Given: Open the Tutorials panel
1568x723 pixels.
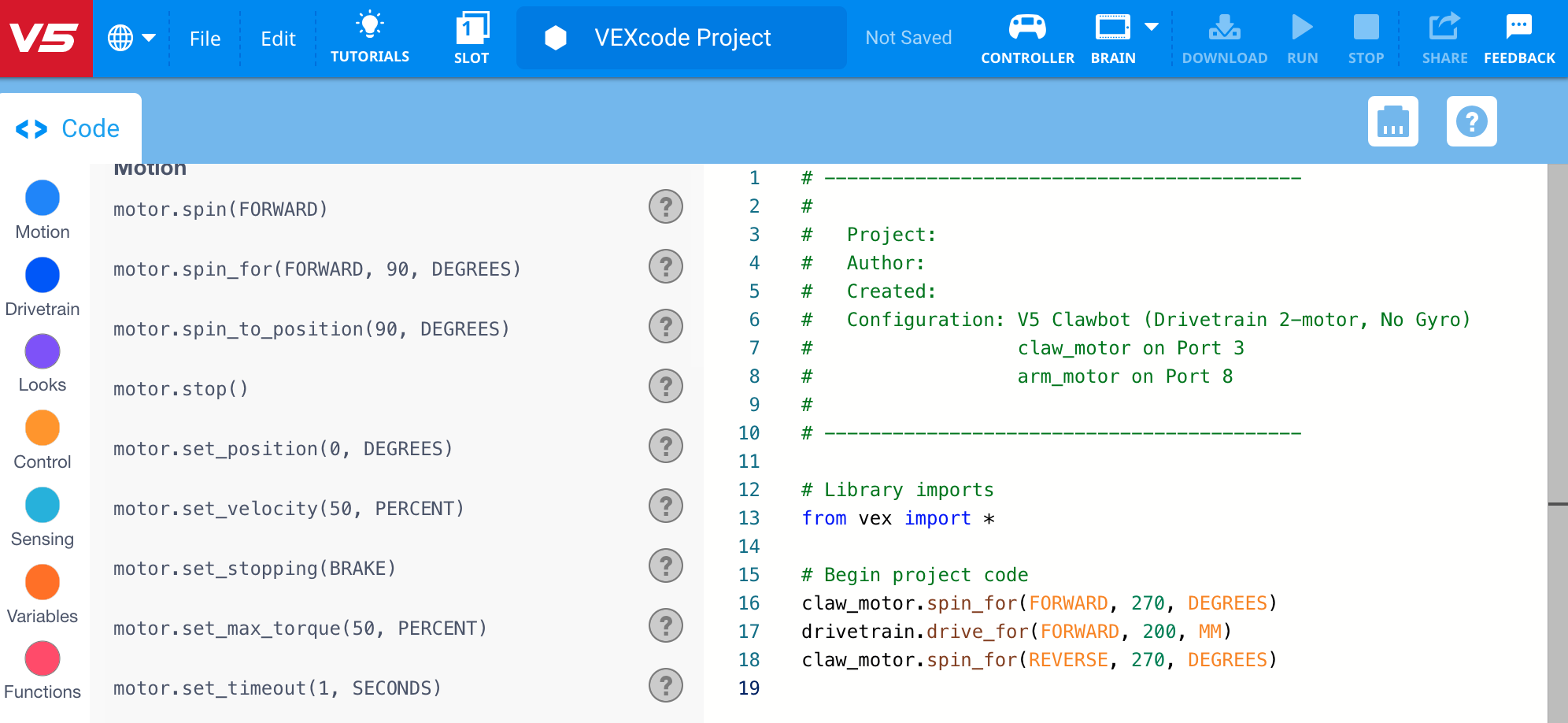Looking at the screenshot, I should [369, 35].
